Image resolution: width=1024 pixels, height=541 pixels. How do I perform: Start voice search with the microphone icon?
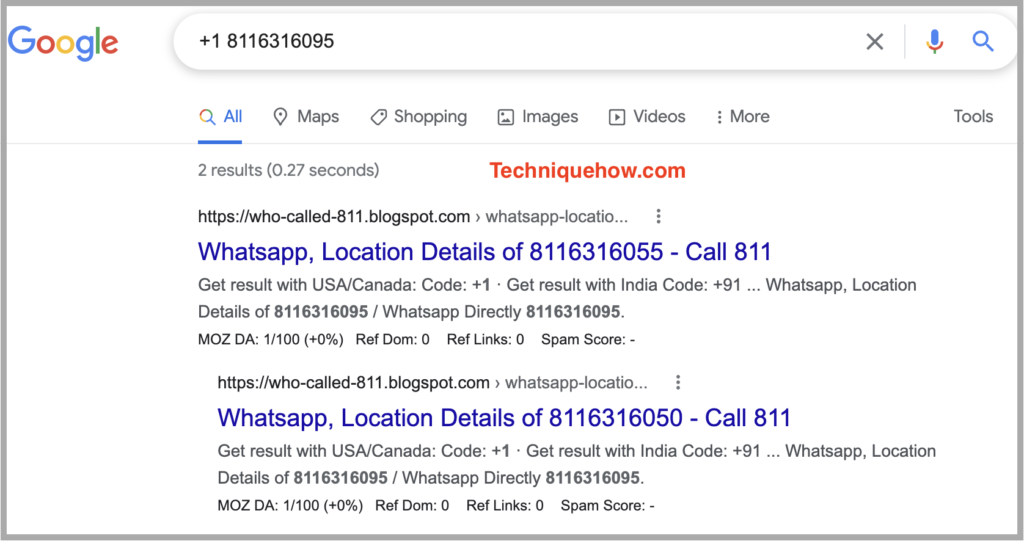pyautogui.click(x=935, y=42)
